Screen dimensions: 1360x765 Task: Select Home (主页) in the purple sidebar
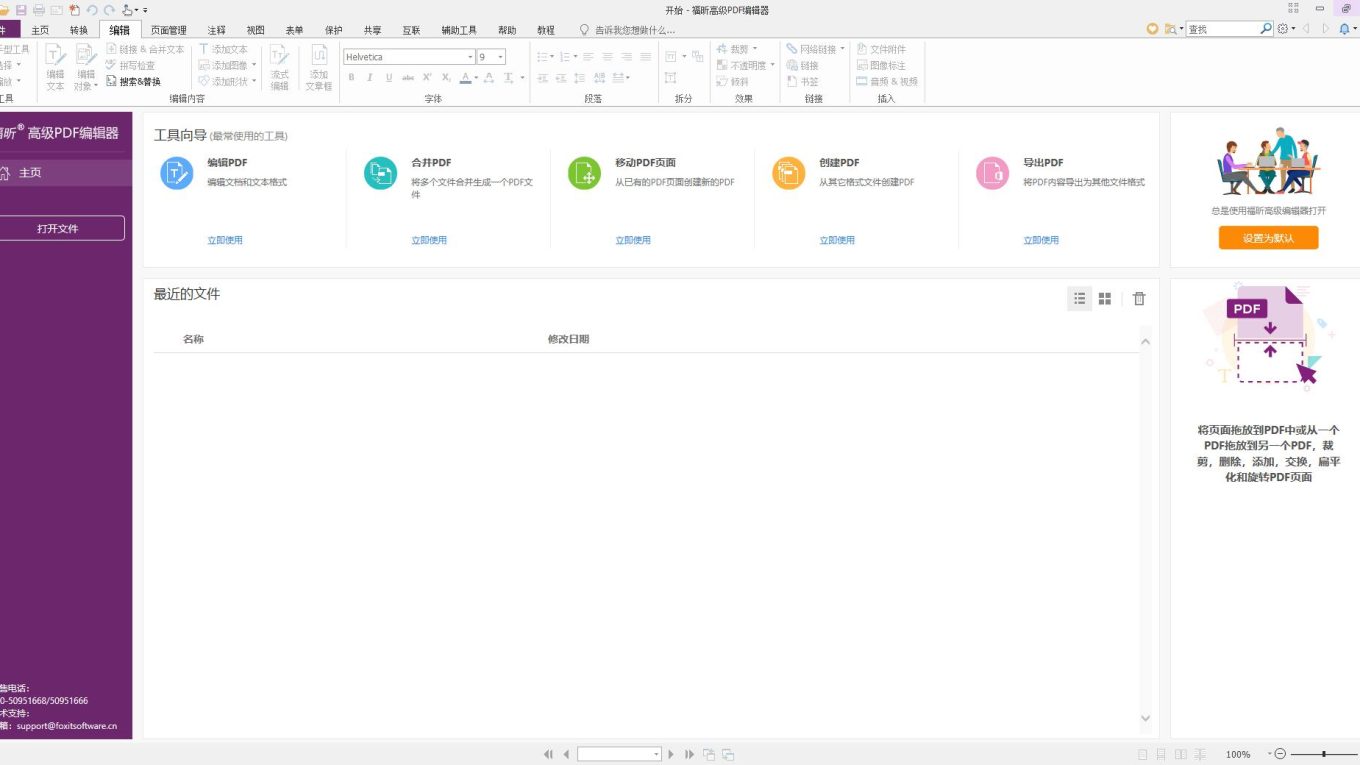pyautogui.click(x=64, y=173)
